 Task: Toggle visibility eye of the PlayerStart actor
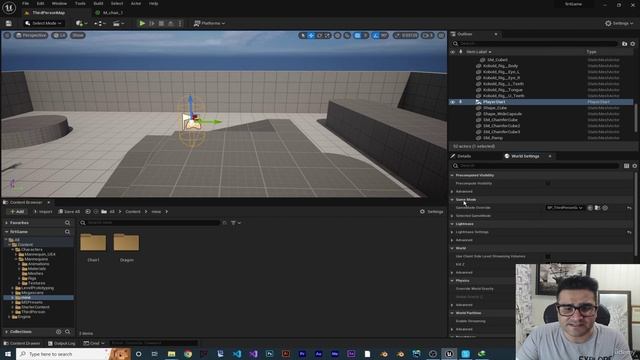(x=452, y=102)
